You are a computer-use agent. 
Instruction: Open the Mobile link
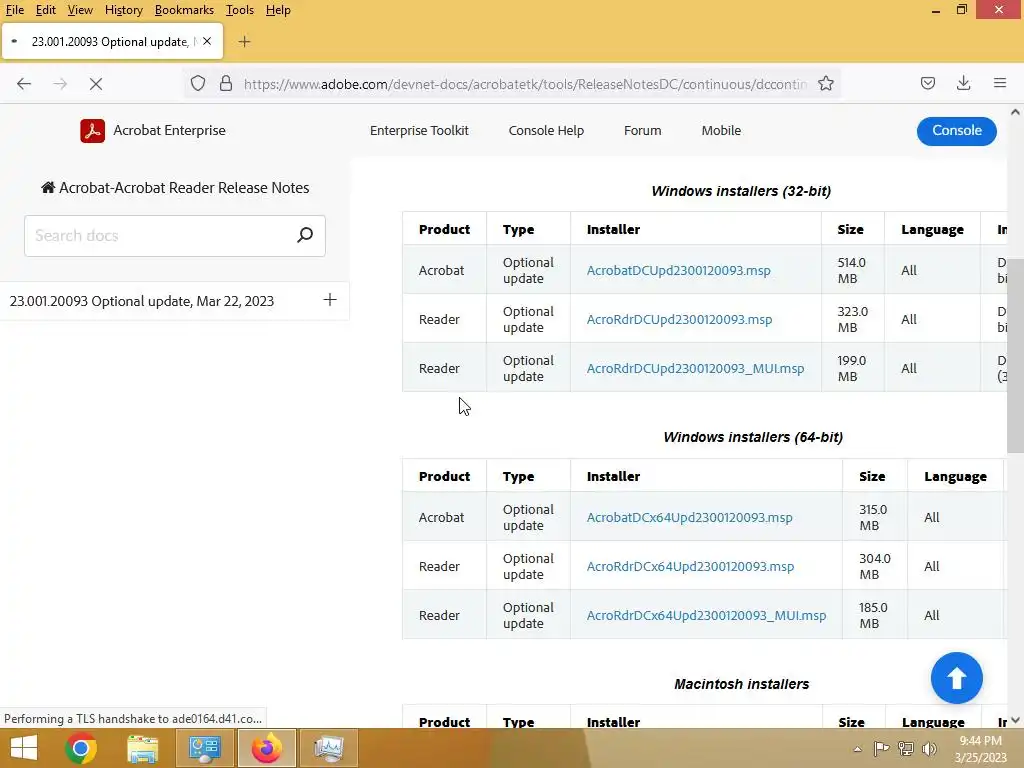pos(721,131)
